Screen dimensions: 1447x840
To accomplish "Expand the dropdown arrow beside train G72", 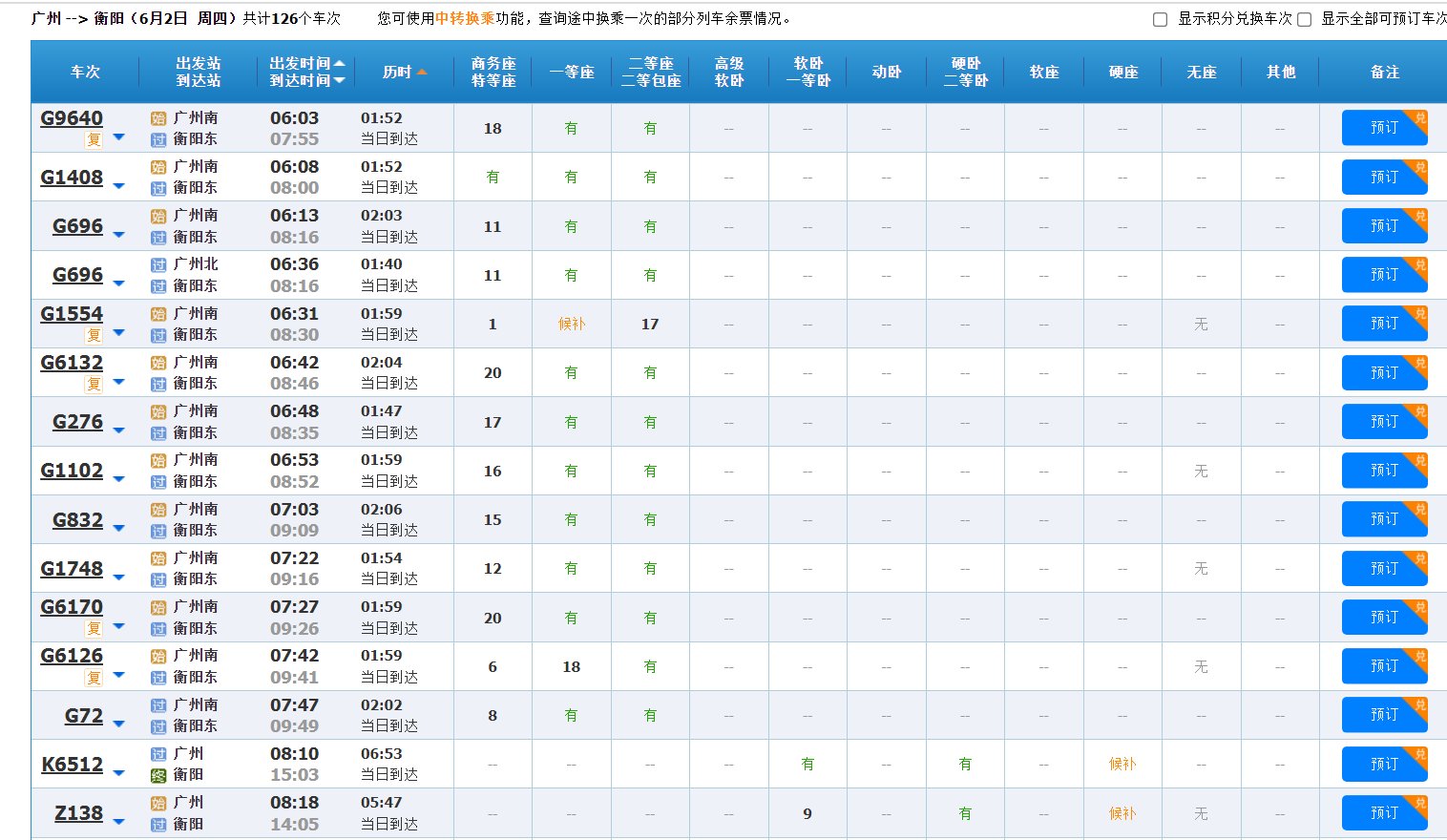I will coord(118,724).
